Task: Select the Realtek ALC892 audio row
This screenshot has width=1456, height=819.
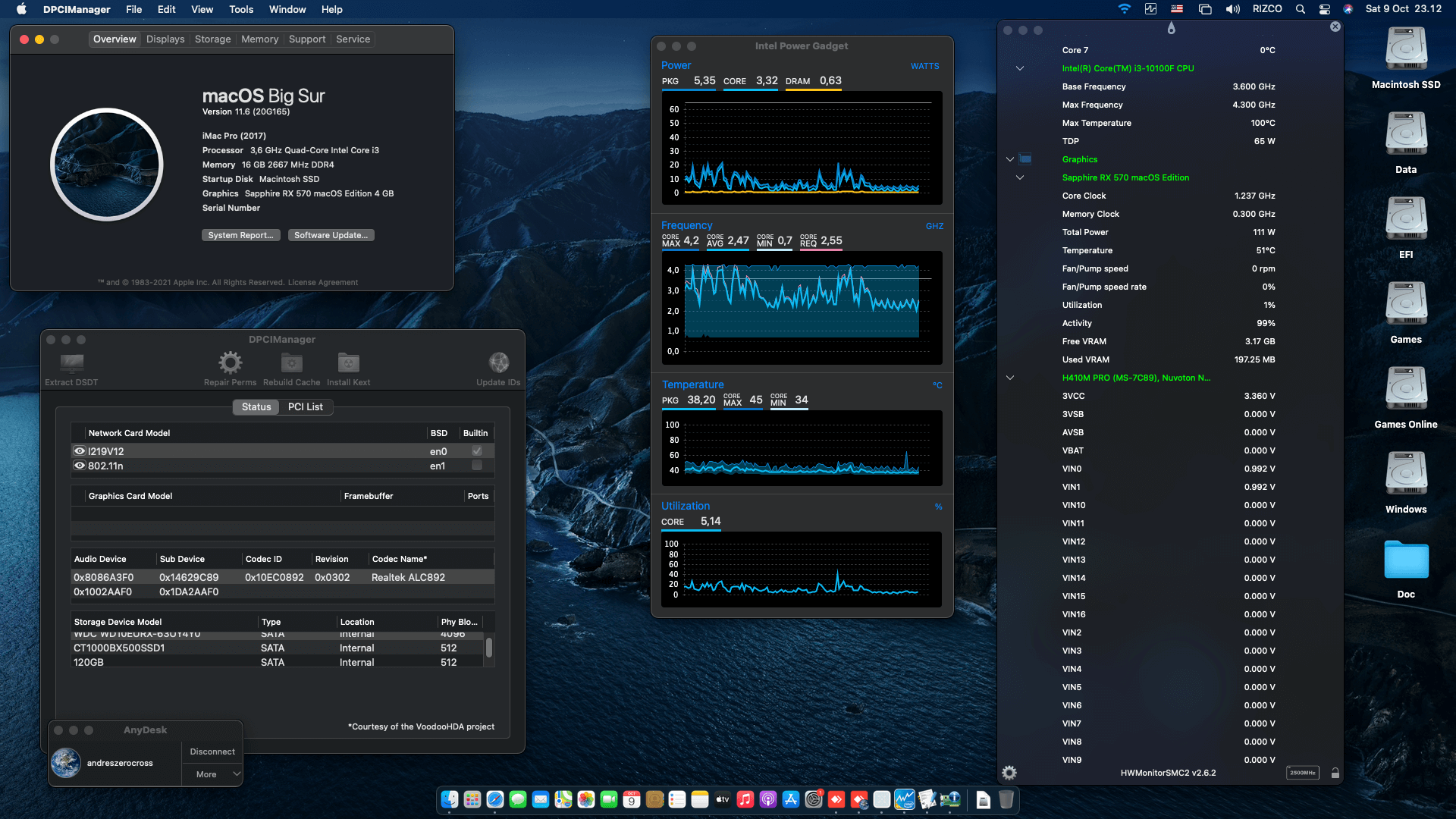Action: (x=282, y=577)
